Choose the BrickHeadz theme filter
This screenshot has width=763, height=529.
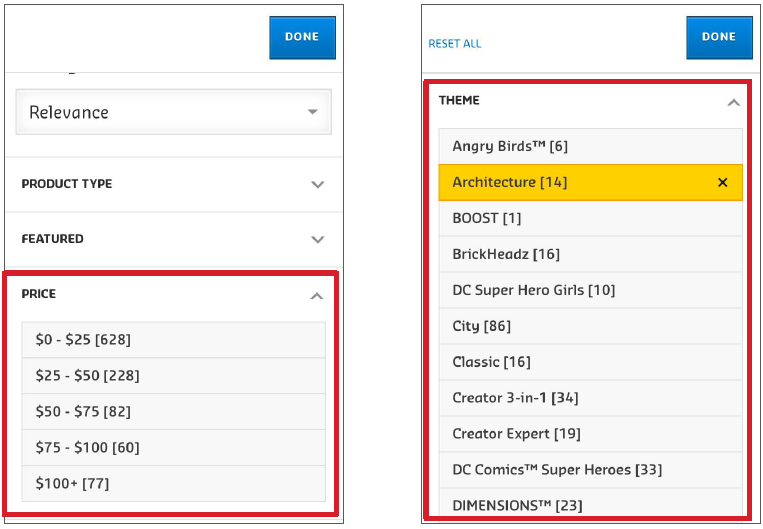pyautogui.click(x=590, y=254)
